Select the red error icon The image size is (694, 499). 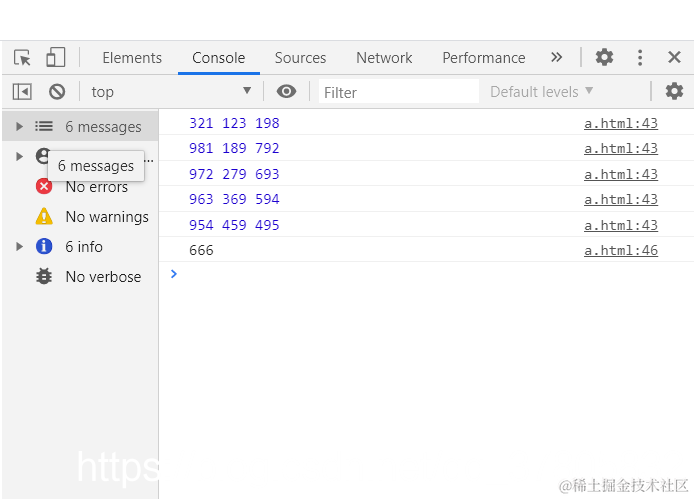(44, 186)
